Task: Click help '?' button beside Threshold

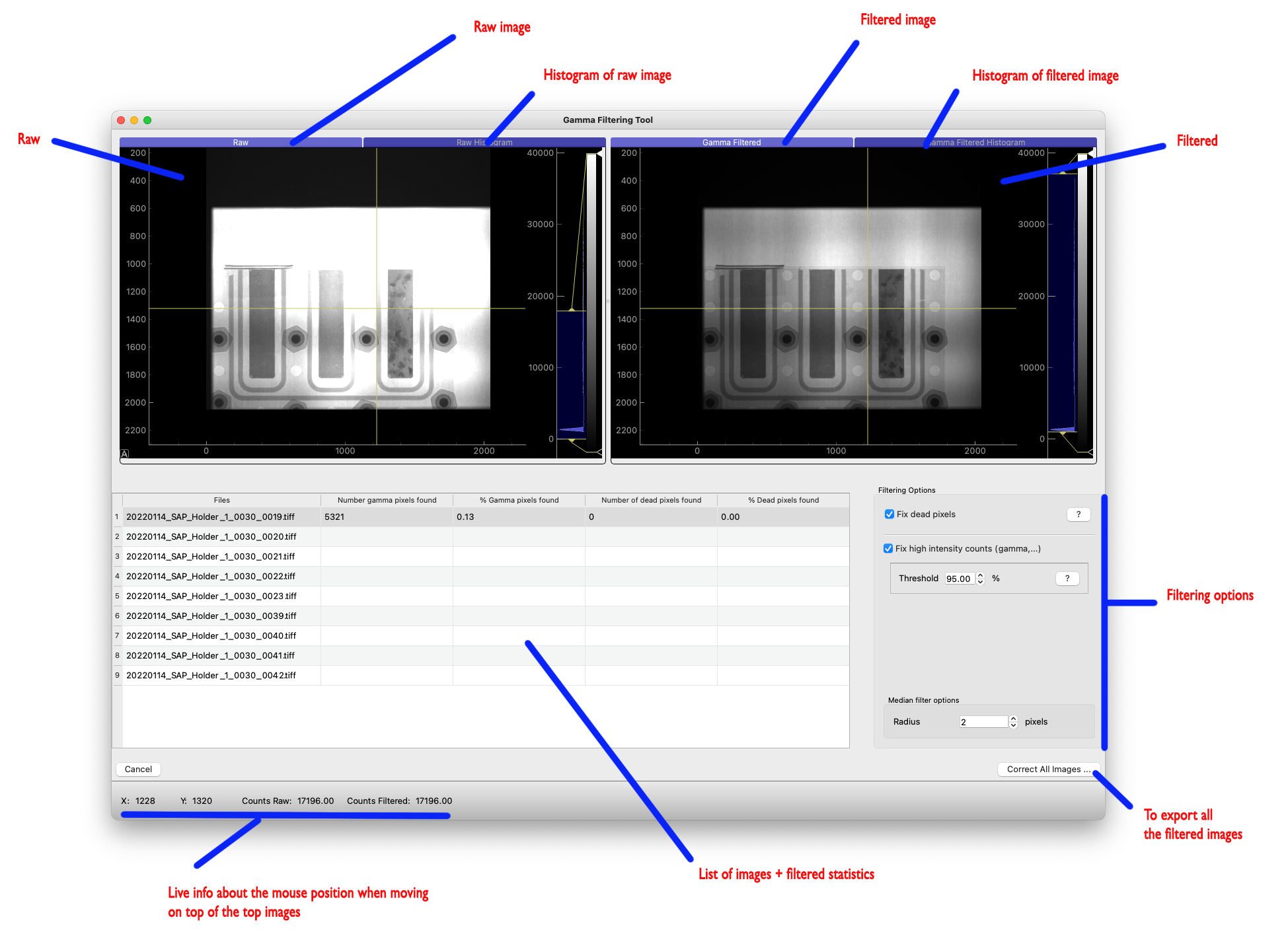Action: pyautogui.click(x=1067, y=579)
